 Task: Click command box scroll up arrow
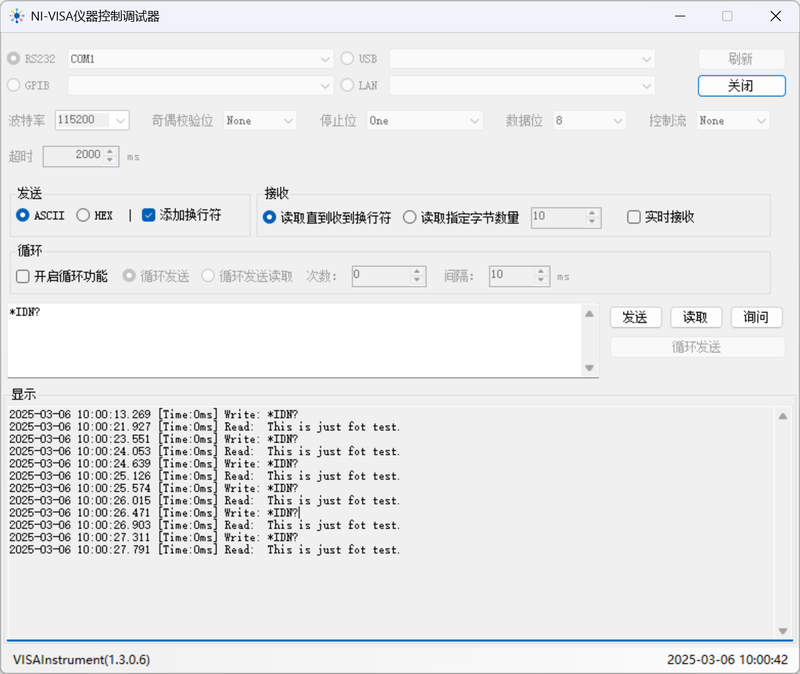(589, 313)
